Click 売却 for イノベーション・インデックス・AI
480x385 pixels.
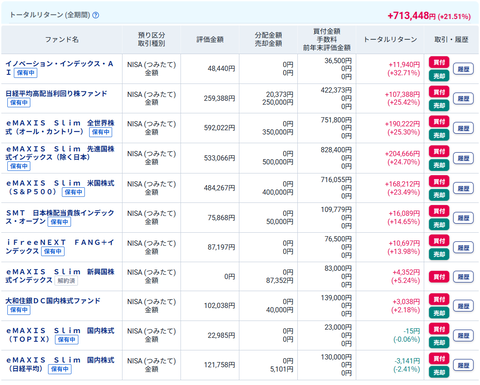click(x=439, y=76)
